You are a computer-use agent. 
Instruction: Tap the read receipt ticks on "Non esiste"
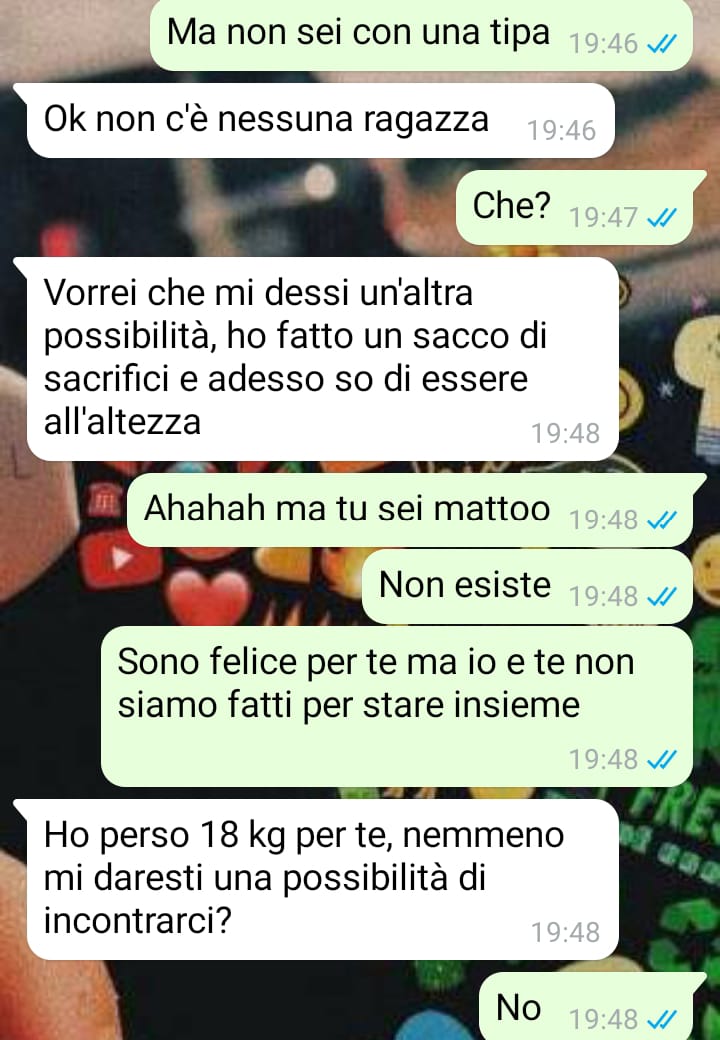pyautogui.click(x=662, y=597)
